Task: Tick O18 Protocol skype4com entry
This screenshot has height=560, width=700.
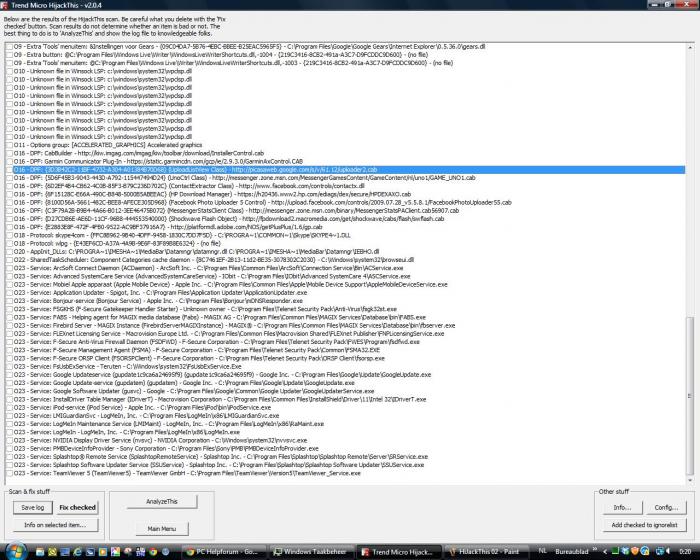Action: point(9,235)
